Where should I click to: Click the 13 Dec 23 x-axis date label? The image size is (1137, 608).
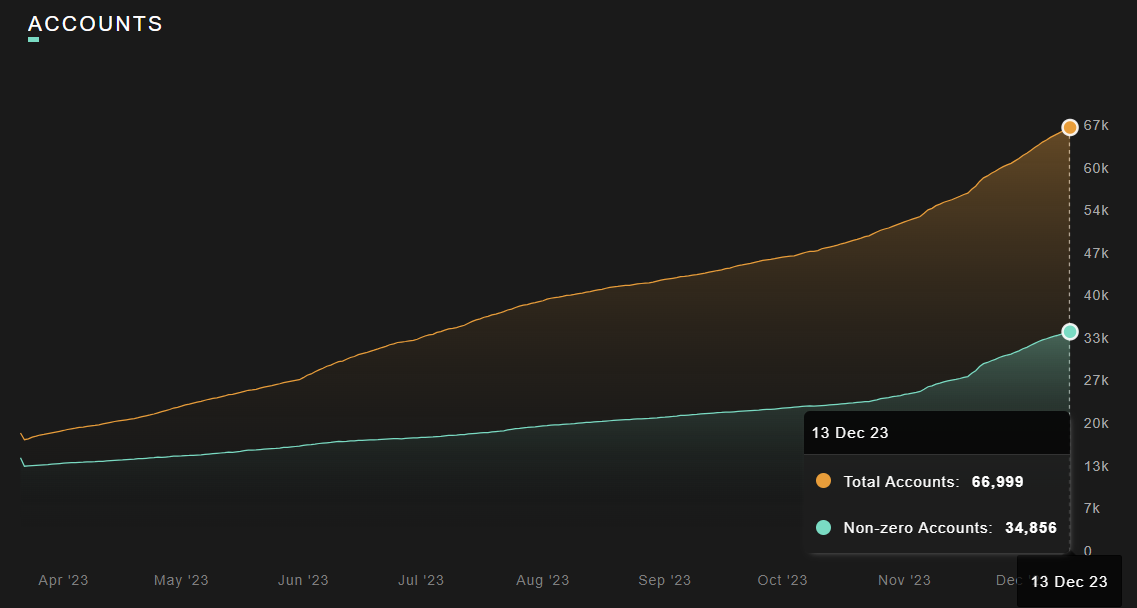1069,582
